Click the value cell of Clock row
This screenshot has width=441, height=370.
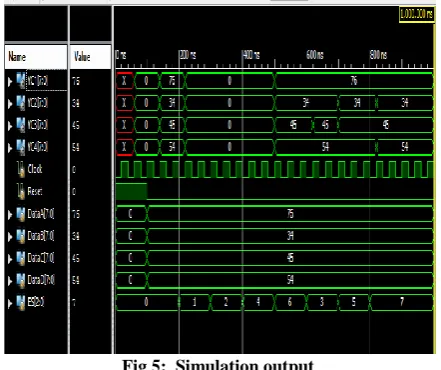[74, 169]
